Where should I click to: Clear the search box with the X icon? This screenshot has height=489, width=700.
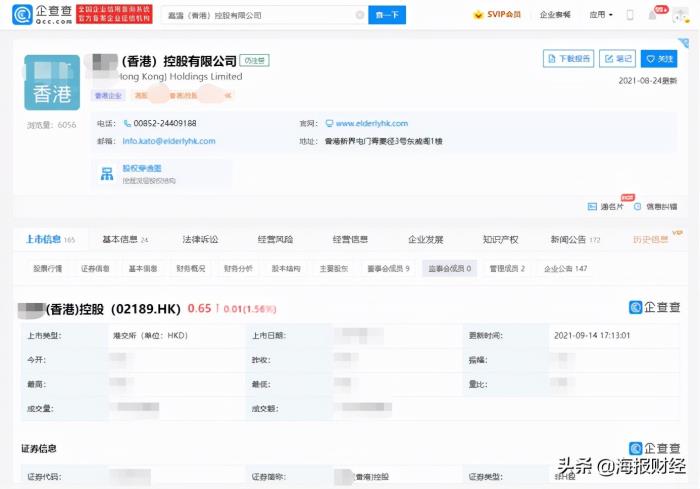point(360,16)
